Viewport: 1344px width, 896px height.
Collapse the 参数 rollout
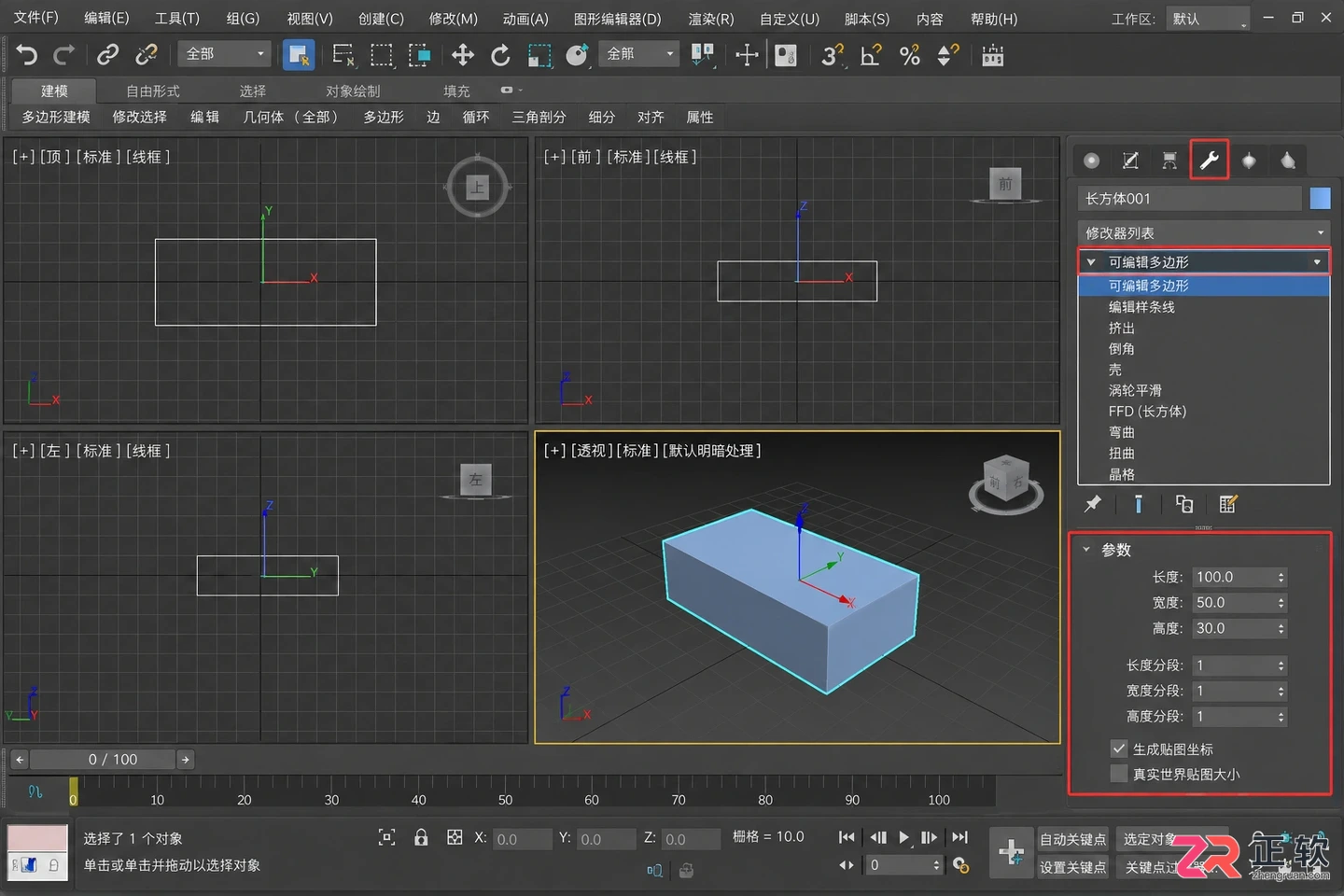[1086, 550]
